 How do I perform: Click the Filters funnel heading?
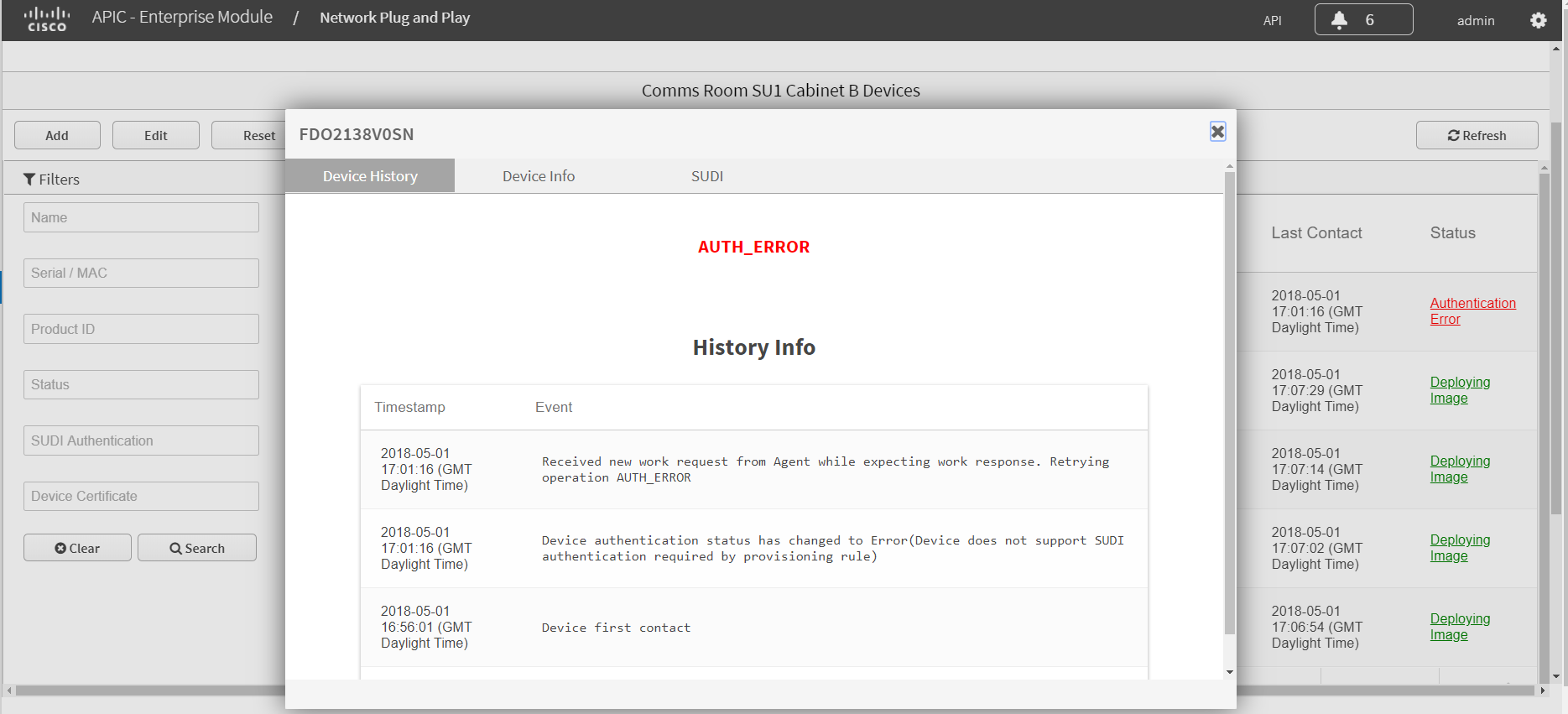(51, 180)
